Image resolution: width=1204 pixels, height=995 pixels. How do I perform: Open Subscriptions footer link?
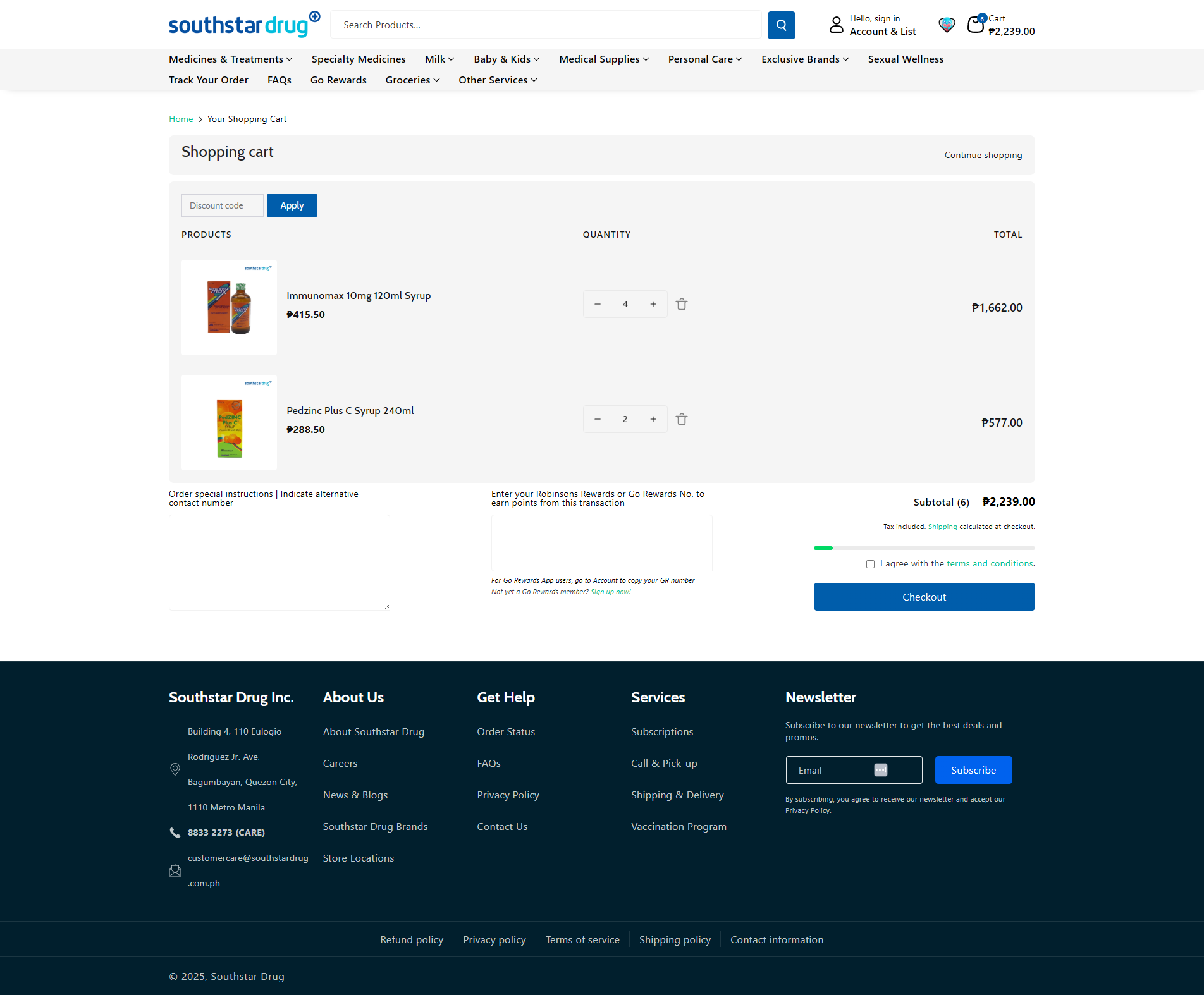pos(662,732)
